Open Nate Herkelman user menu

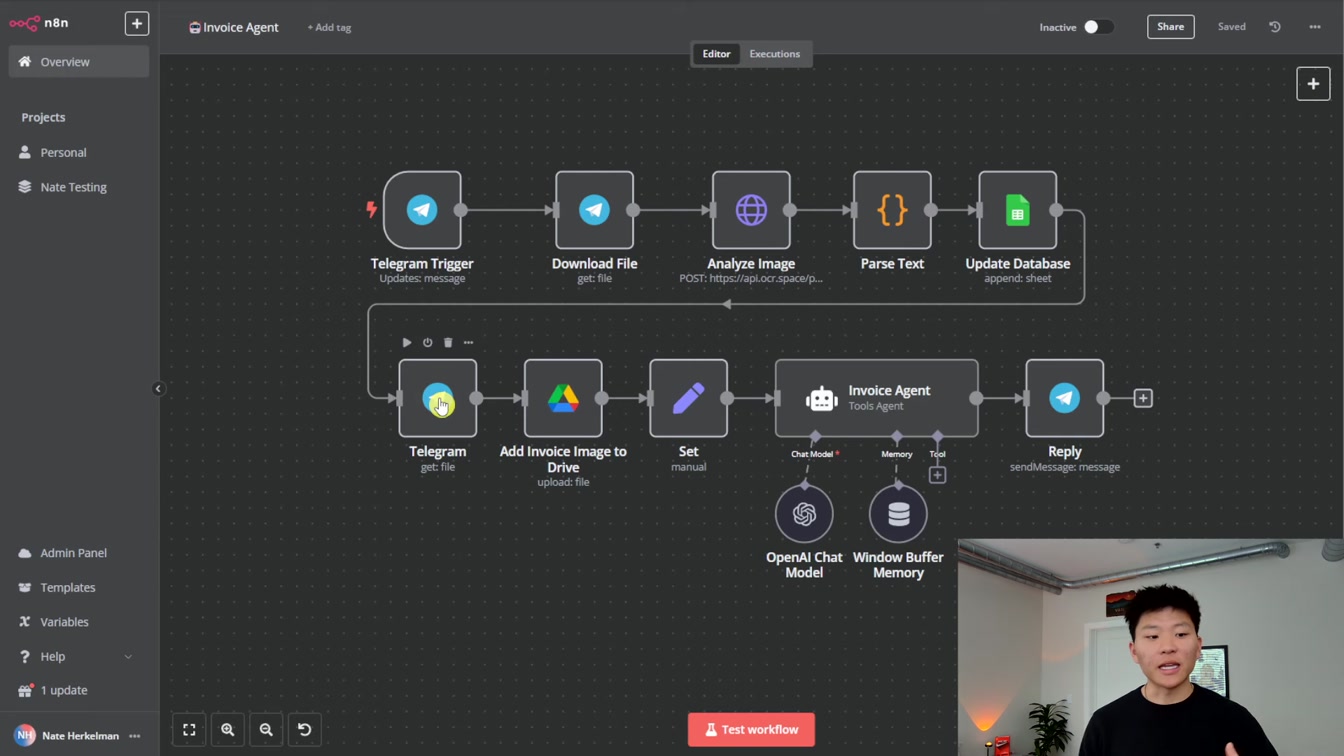click(135, 736)
